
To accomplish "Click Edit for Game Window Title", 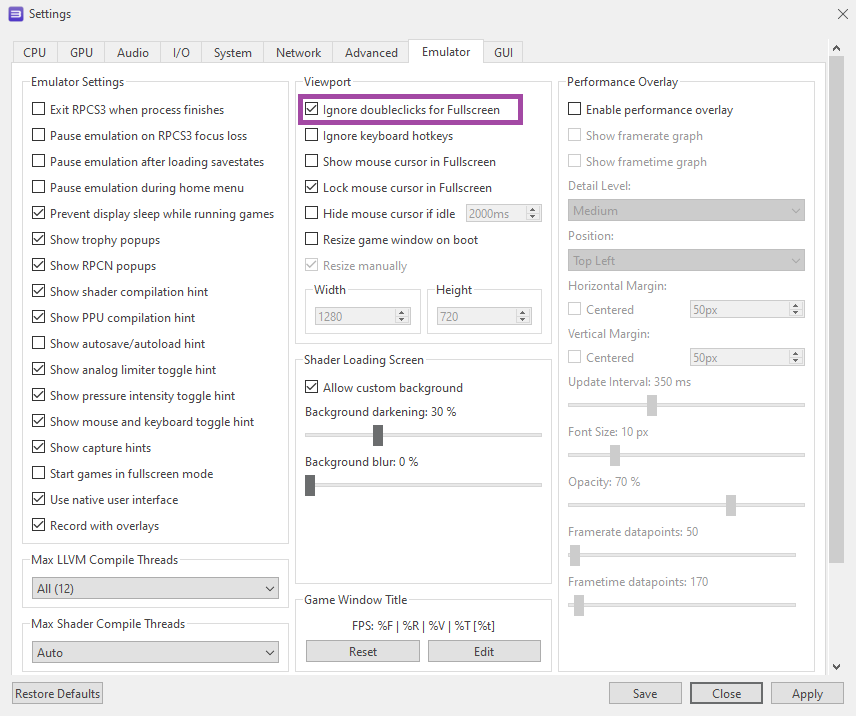I will (x=484, y=651).
